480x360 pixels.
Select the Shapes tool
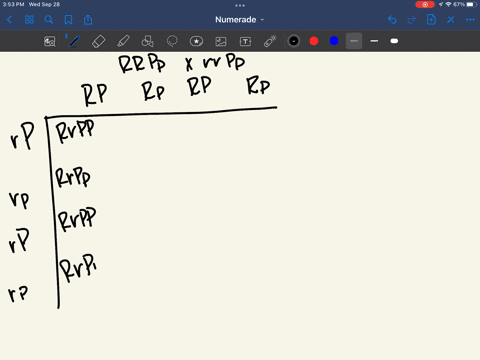[x=147, y=41]
